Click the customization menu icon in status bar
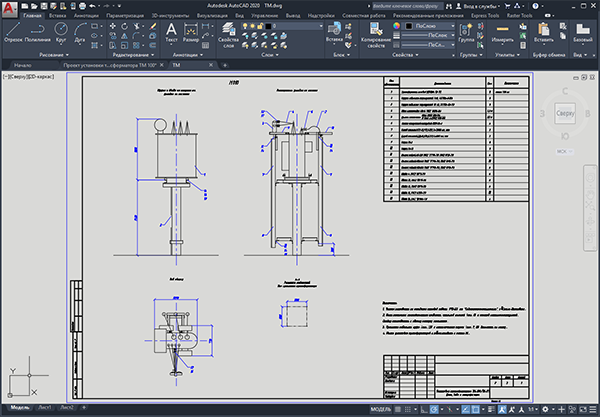600x417 pixels. (x=593, y=409)
